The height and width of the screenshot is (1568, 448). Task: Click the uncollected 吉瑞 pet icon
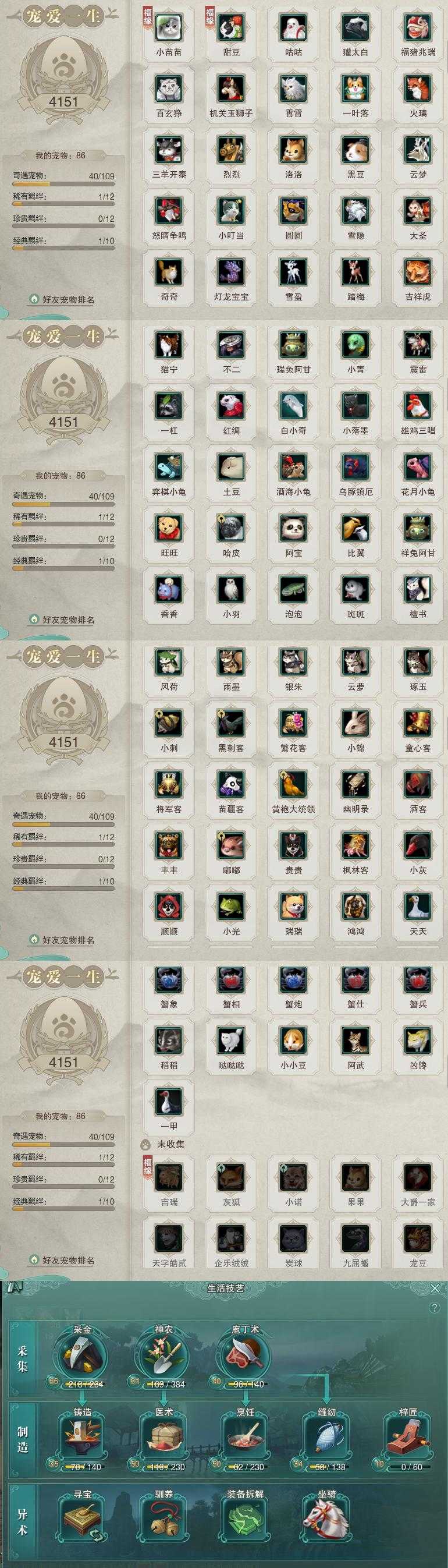pyautogui.click(x=169, y=1177)
